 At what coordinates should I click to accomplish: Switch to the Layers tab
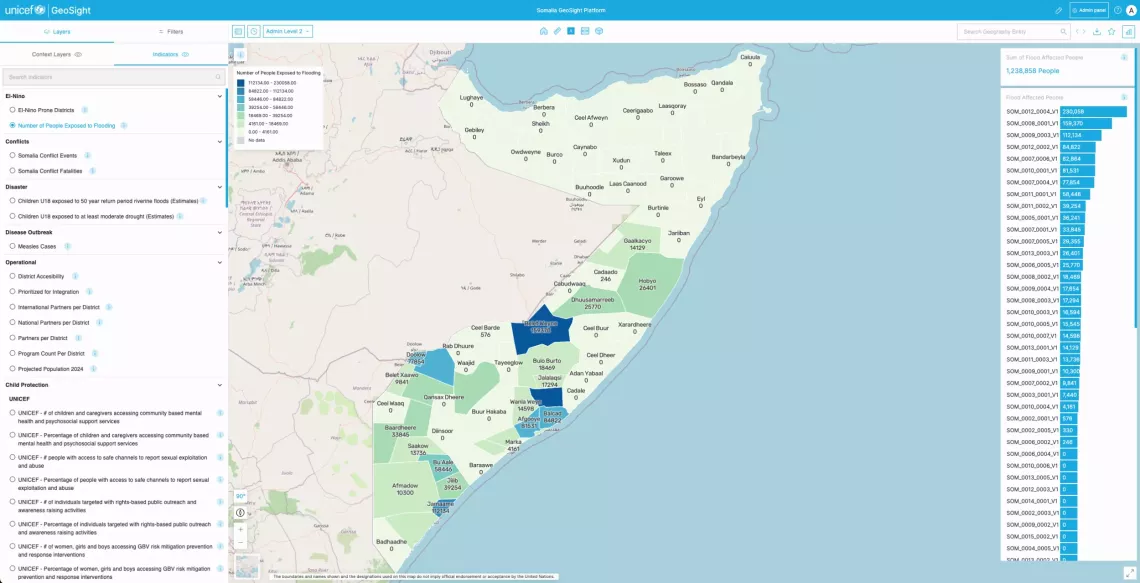tap(57, 32)
